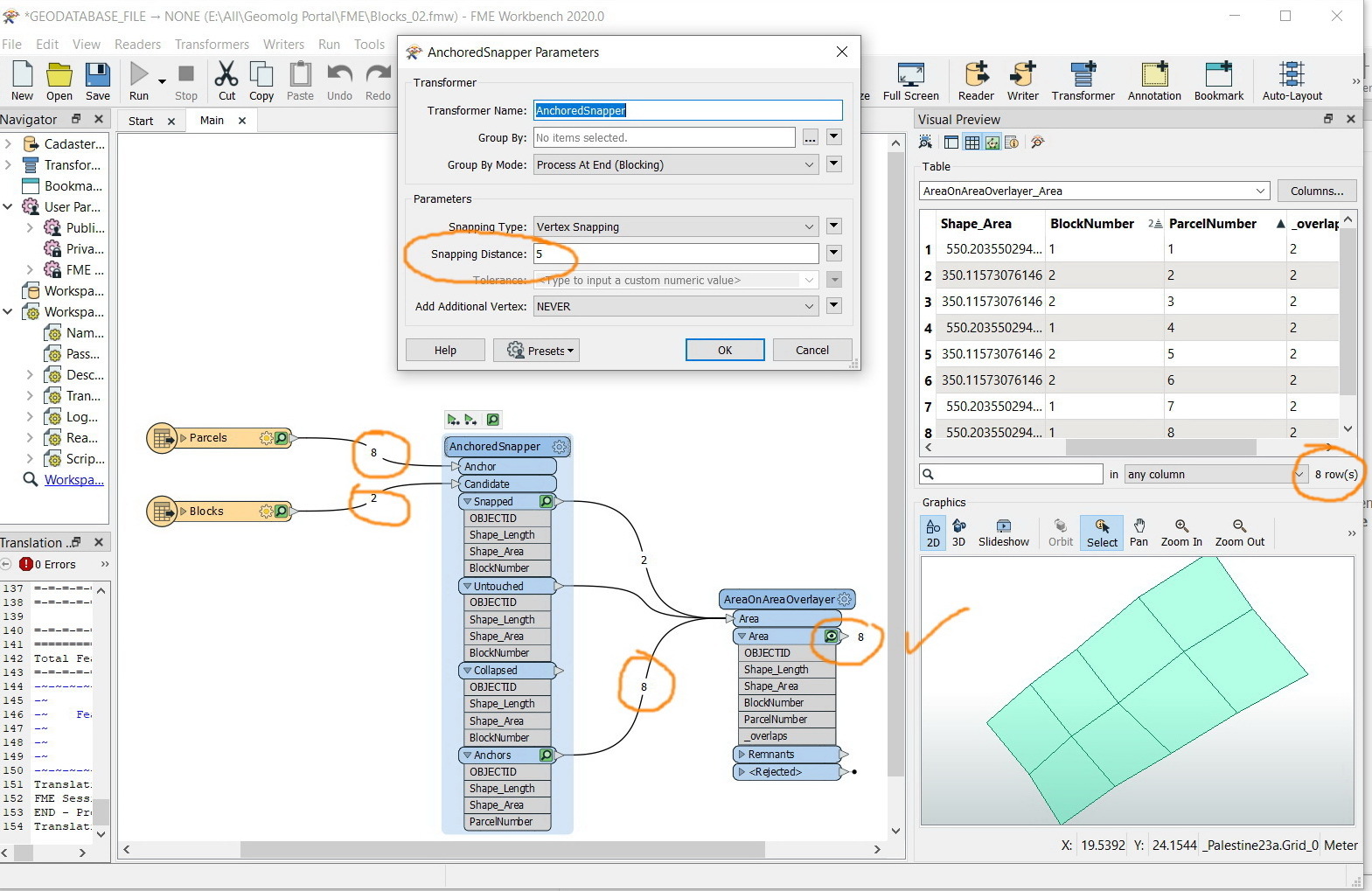
Task: Collapse the User Parameters tree node
Action: tap(8, 207)
